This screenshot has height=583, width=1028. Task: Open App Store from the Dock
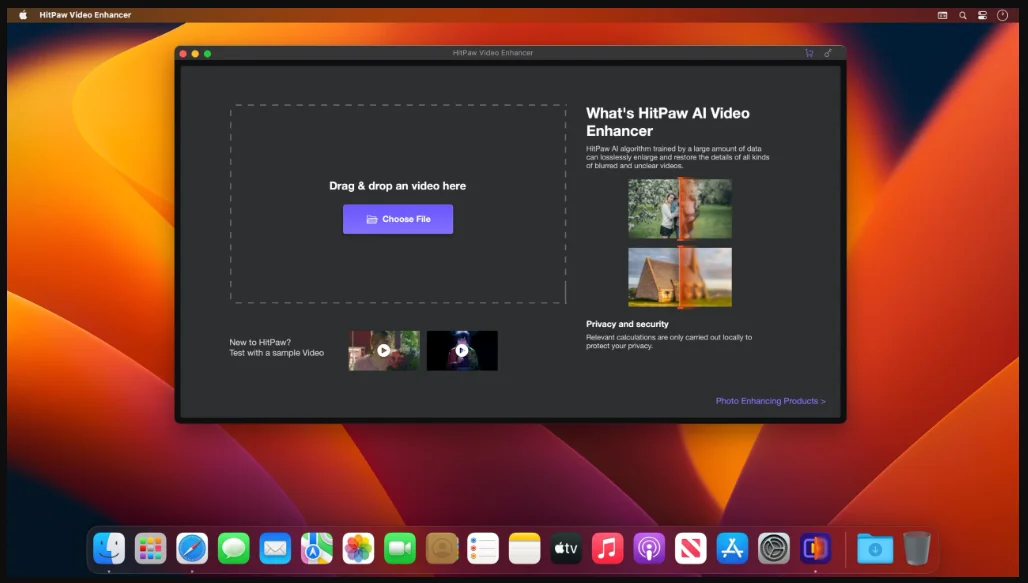tap(732, 548)
